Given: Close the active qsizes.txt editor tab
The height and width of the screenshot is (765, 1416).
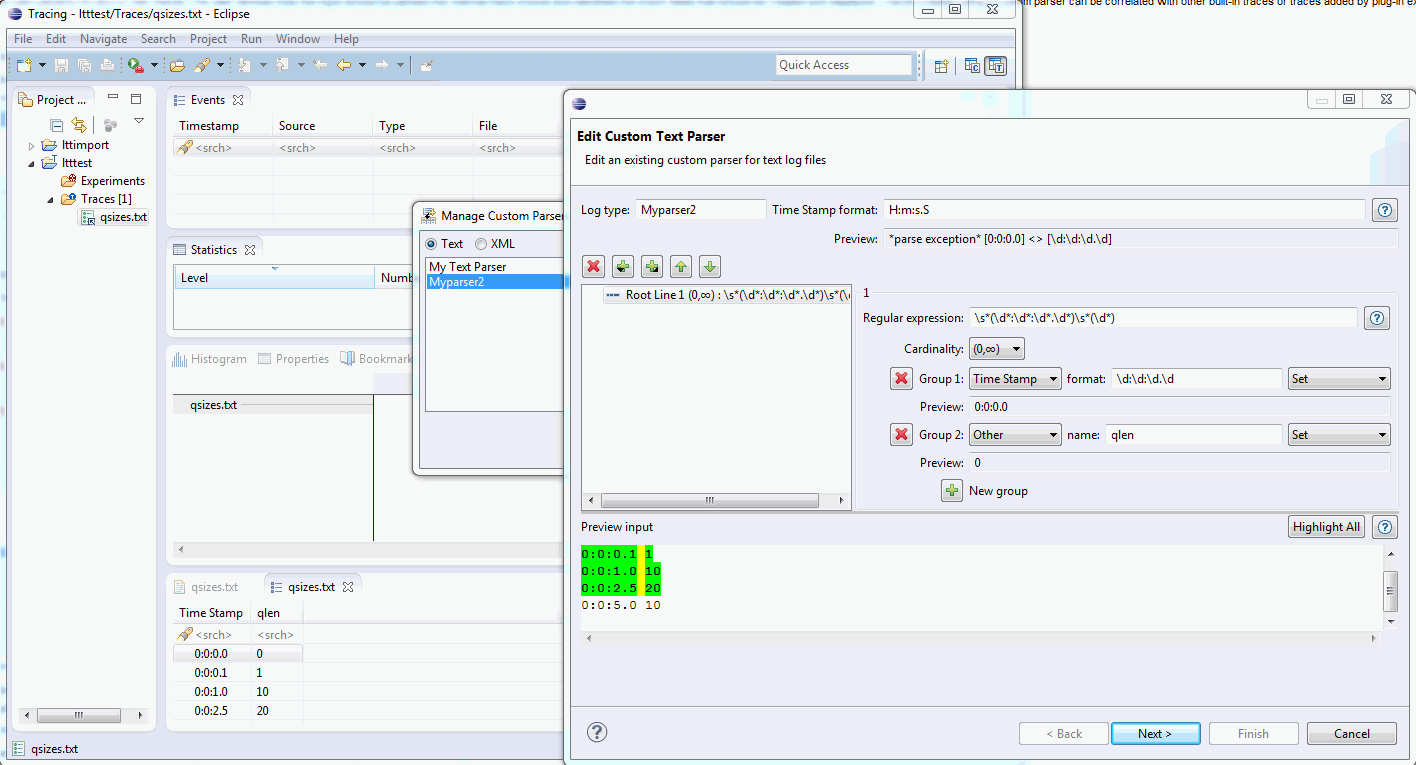Looking at the screenshot, I should point(348,587).
